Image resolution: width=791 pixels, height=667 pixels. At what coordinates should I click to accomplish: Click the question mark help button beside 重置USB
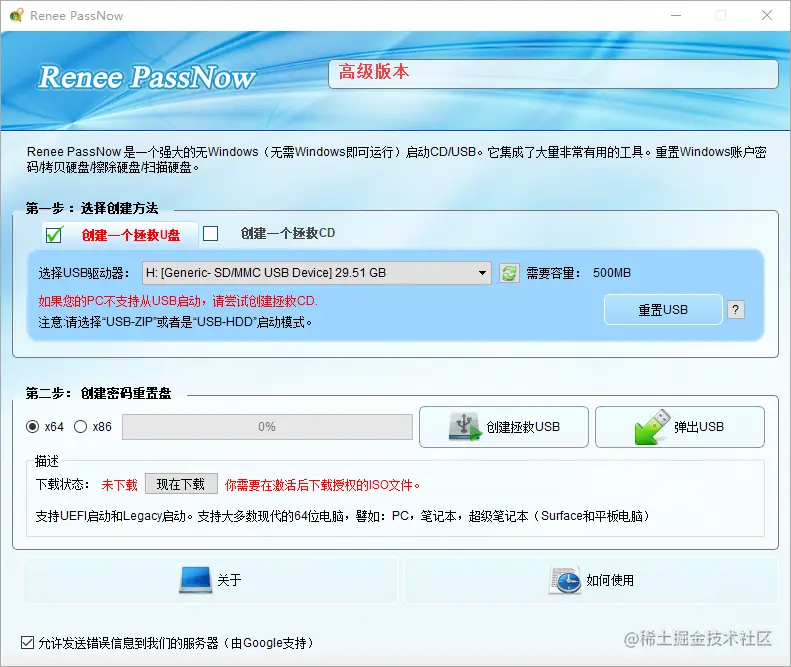(x=736, y=309)
